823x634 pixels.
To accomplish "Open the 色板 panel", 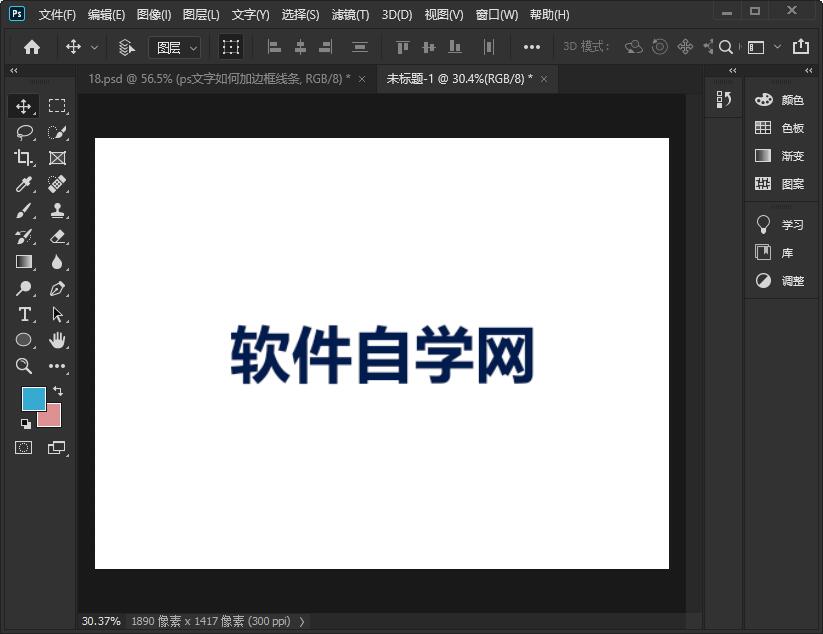I will pos(780,128).
